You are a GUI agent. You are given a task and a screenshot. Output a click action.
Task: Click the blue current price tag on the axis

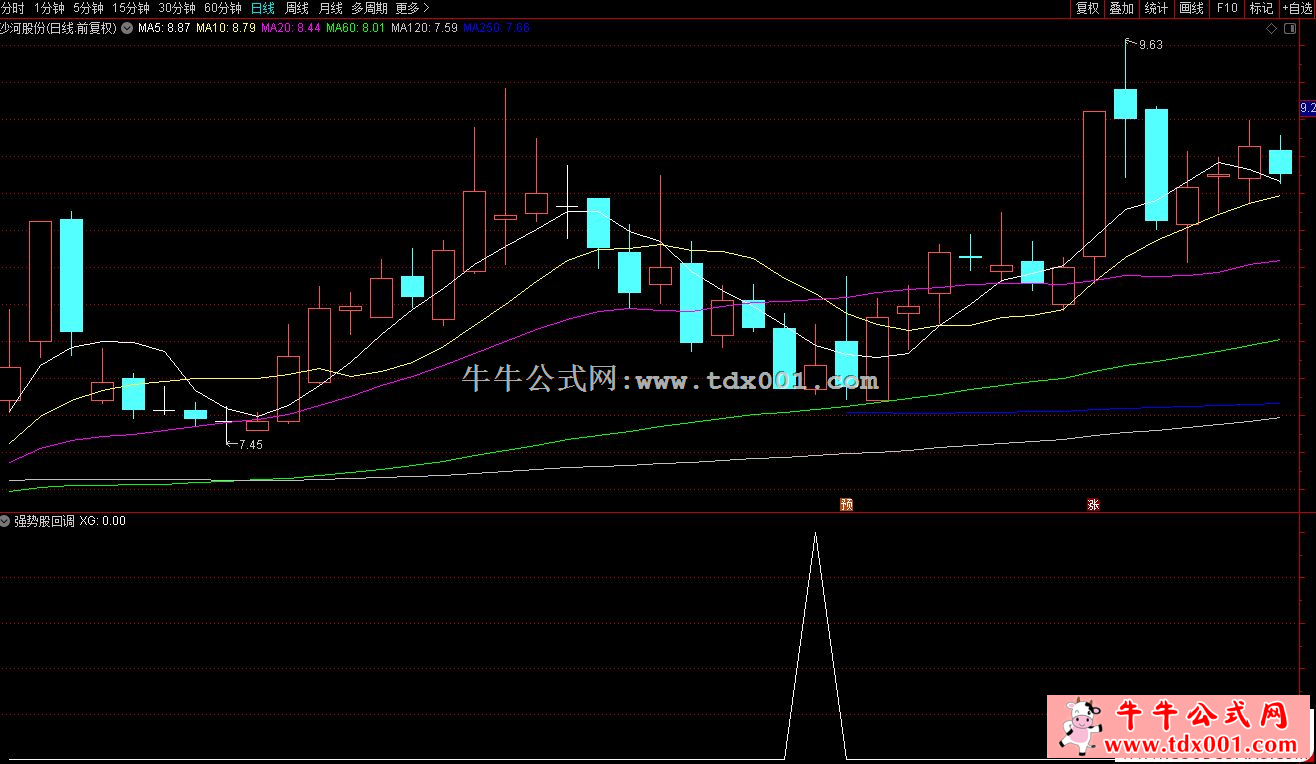1307,107
